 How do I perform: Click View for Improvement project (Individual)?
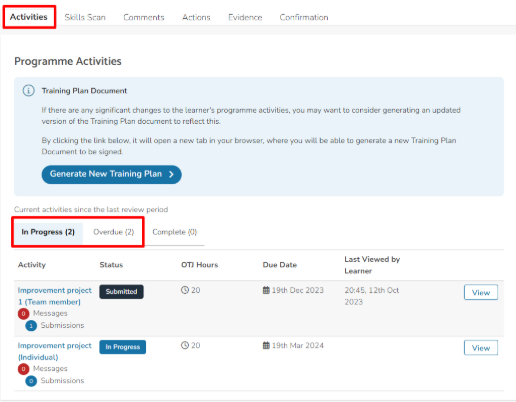point(481,348)
